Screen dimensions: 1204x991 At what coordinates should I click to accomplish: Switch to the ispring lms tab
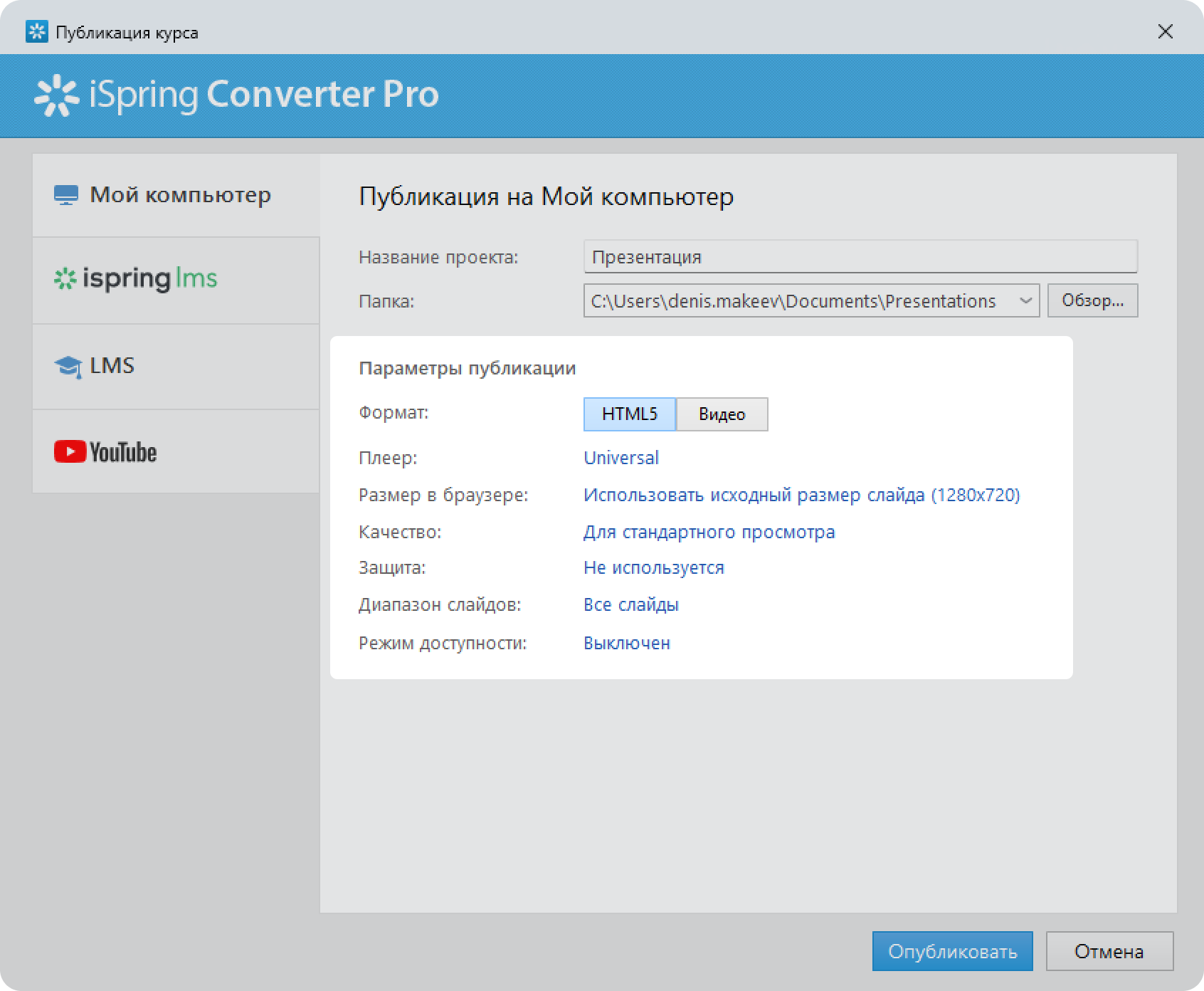176,280
